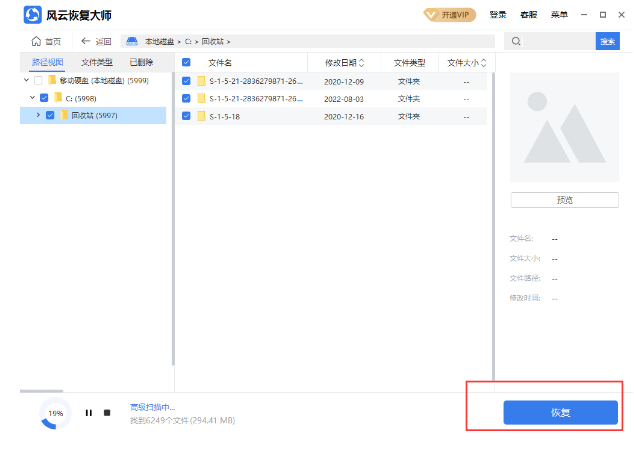Uncheck the S-1-5-18 folder checkbox

click(x=186, y=116)
